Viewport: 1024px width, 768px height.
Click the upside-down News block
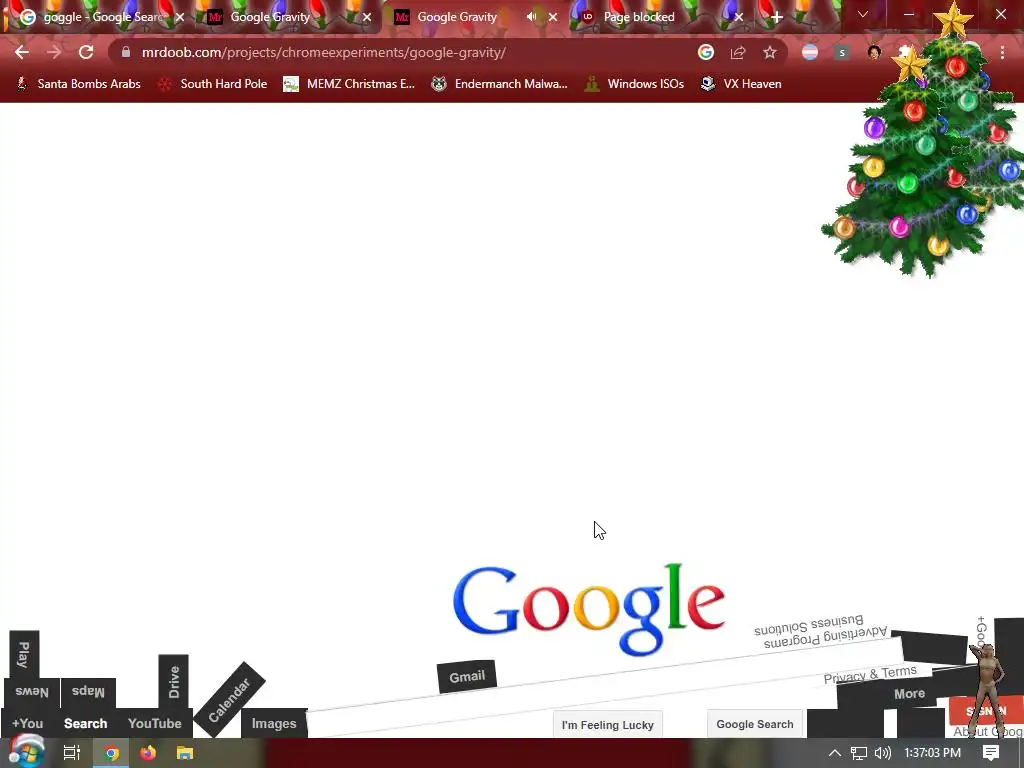tap(31, 692)
